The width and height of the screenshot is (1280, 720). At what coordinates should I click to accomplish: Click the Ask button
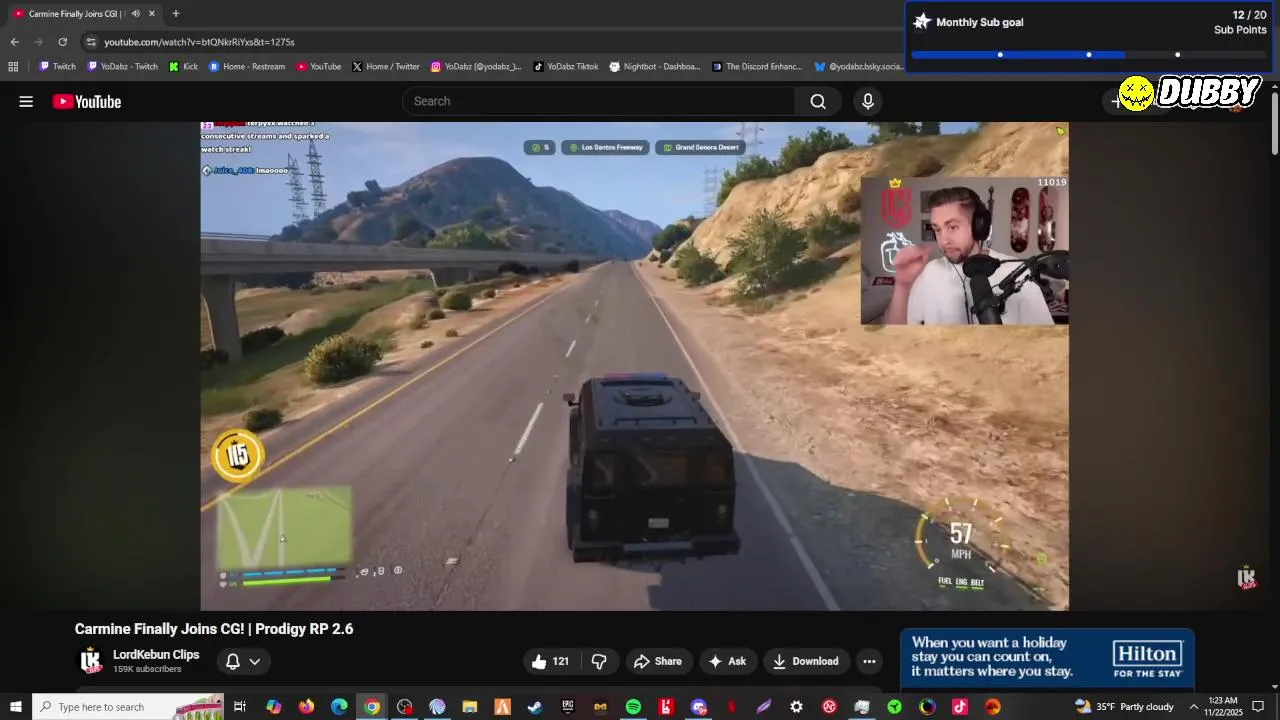727,661
